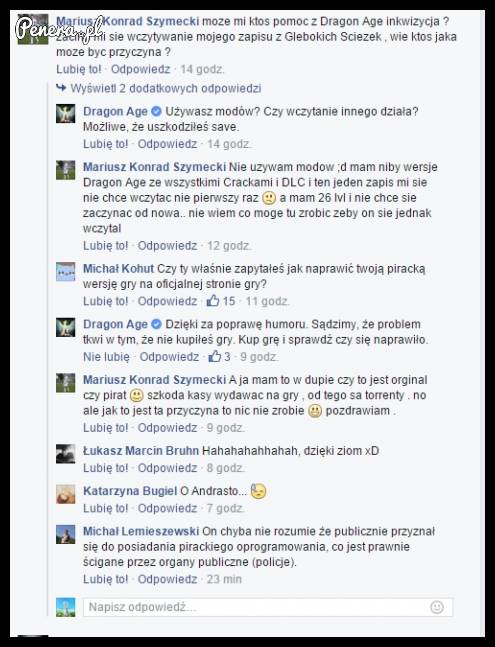Click Dragon Age verified badge in first reply
This screenshot has width=495, height=647.
tap(156, 111)
